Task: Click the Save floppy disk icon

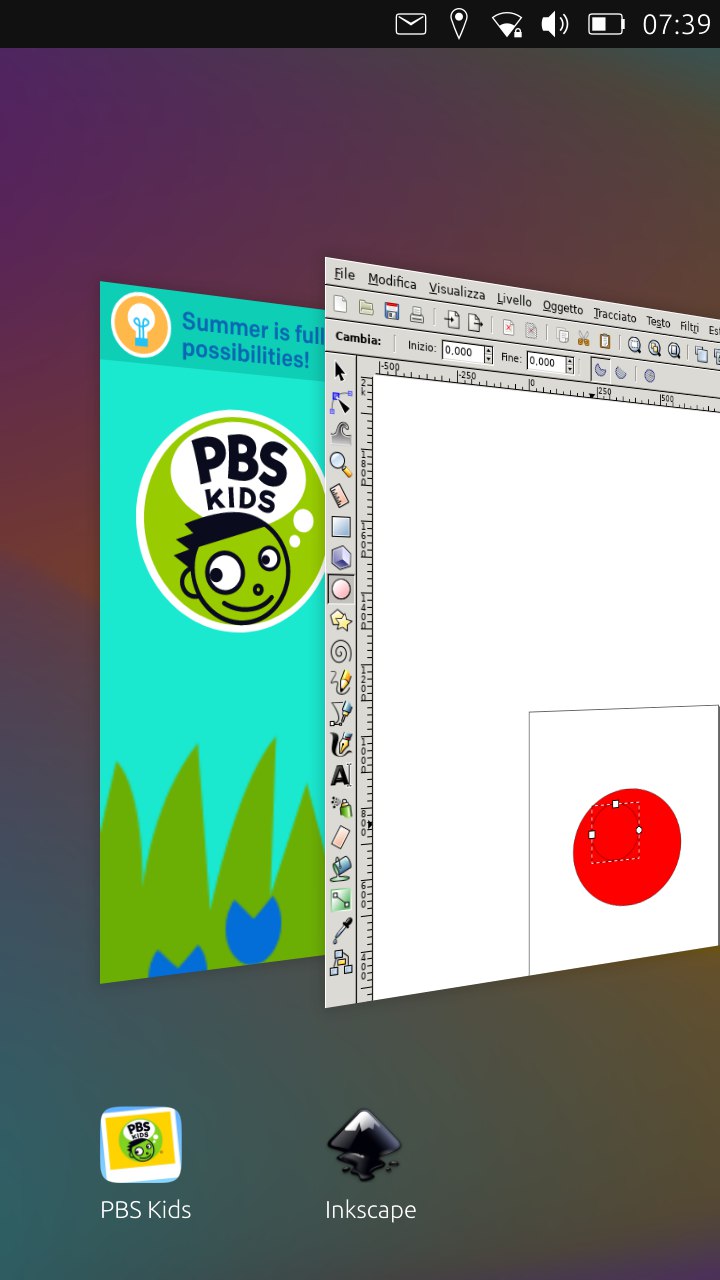Action: pos(392,311)
